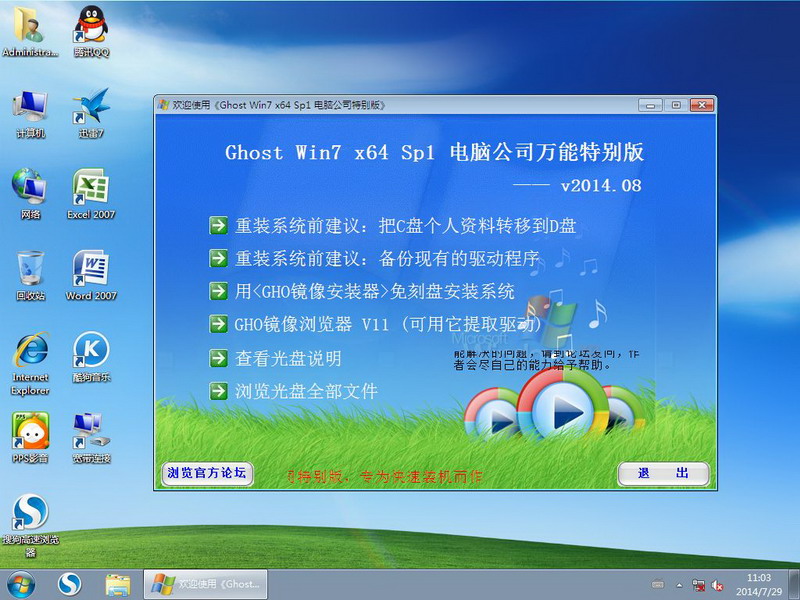The image size is (800, 600).
Task: Launch Sogou browser pinned on the taskbar
Action: (69, 585)
